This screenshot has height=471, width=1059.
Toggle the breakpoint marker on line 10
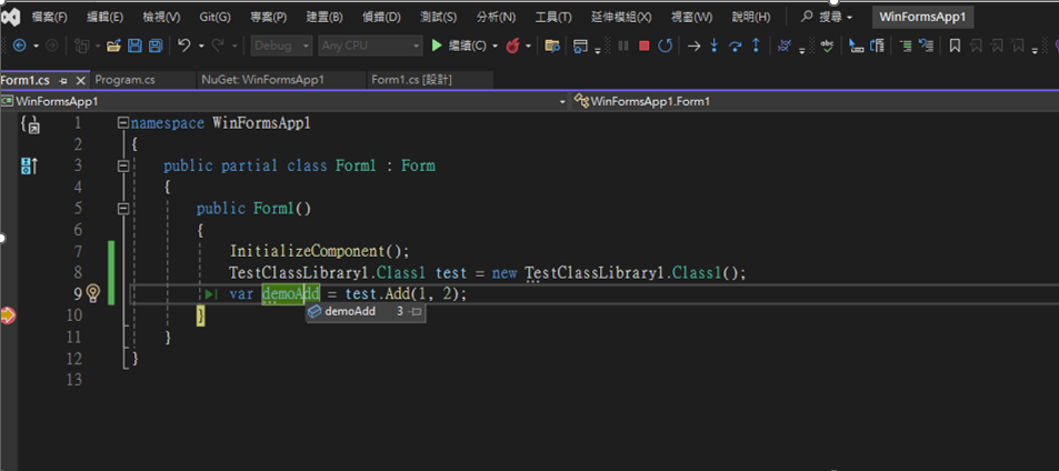tap(8, 315)
